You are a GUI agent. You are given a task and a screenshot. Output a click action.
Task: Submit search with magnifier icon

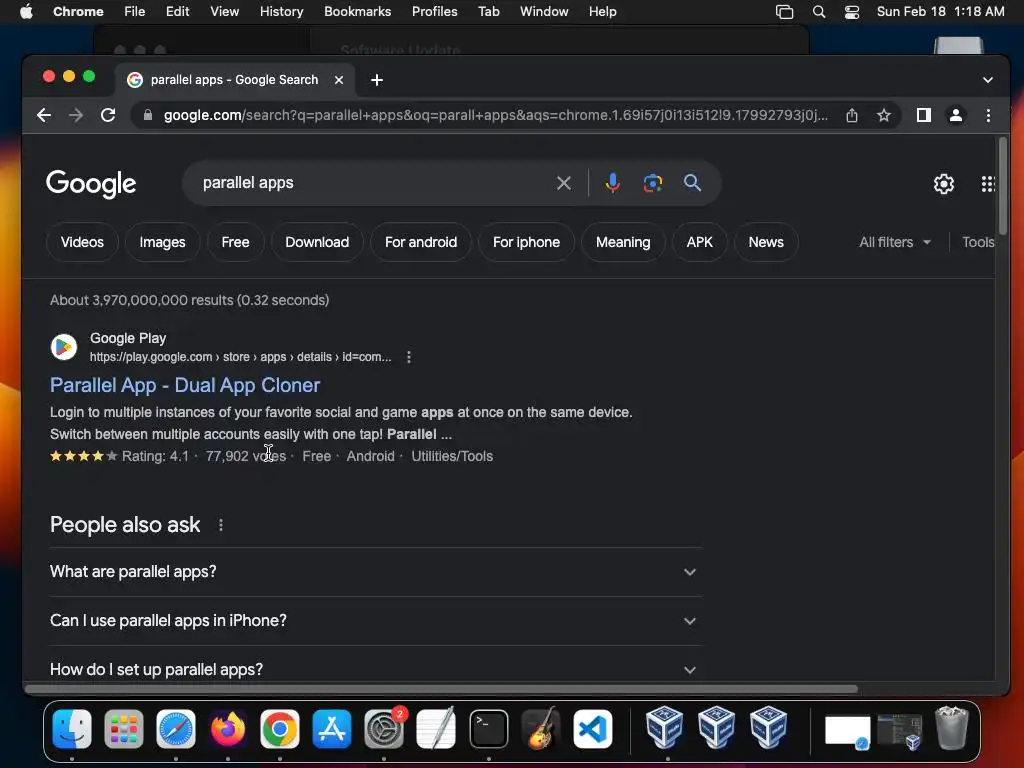coord(692,183)
